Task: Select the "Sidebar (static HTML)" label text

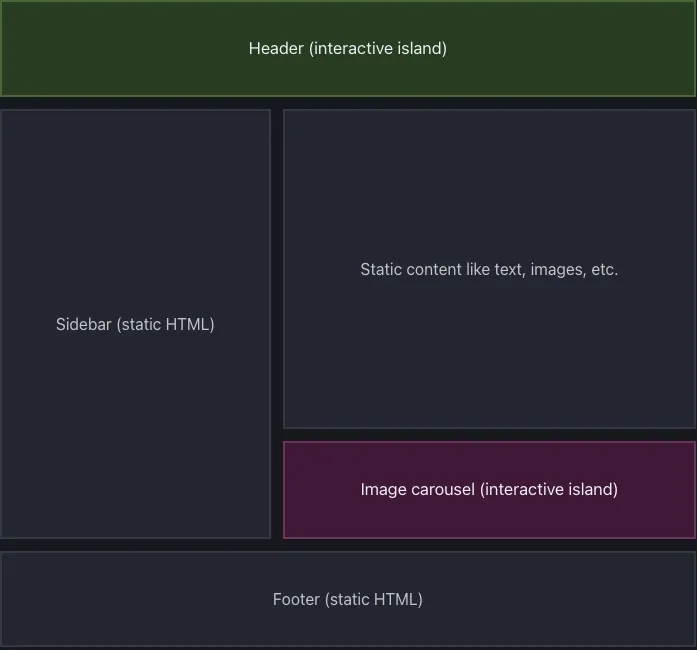Action: pyautogui.click(x=135, y=324)
